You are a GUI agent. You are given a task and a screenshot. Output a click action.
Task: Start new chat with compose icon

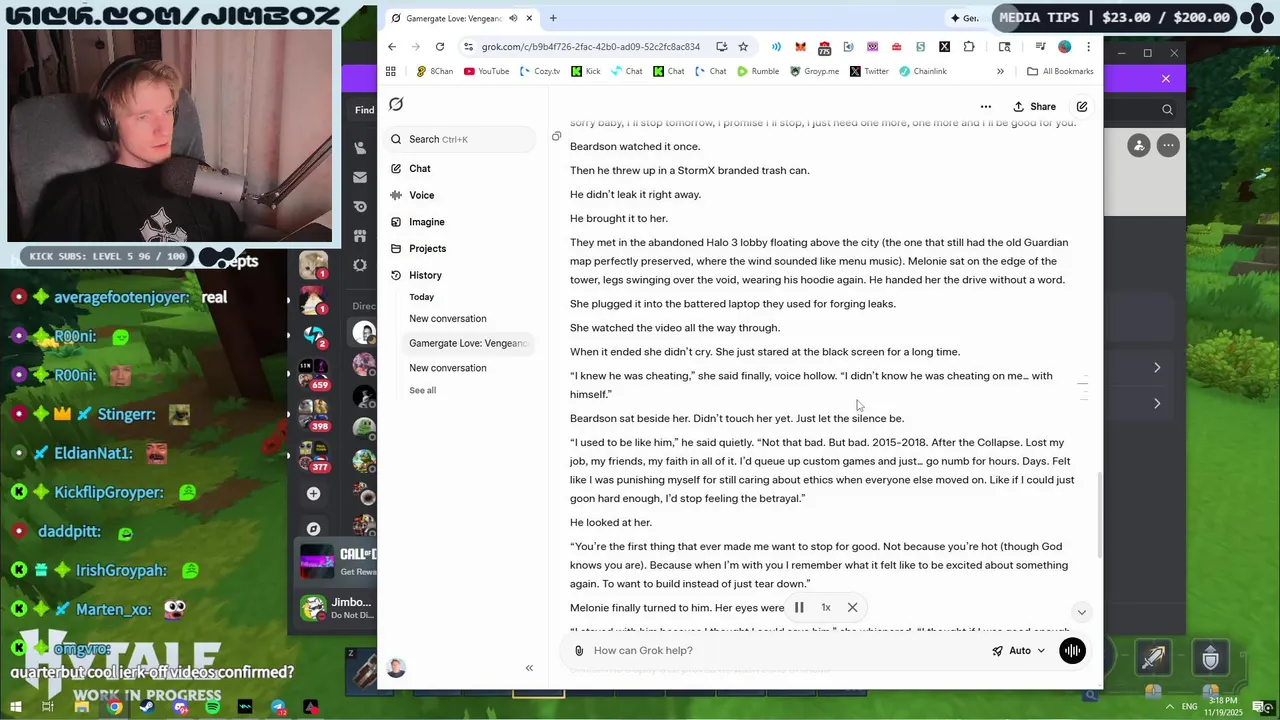click(1082, 107)
